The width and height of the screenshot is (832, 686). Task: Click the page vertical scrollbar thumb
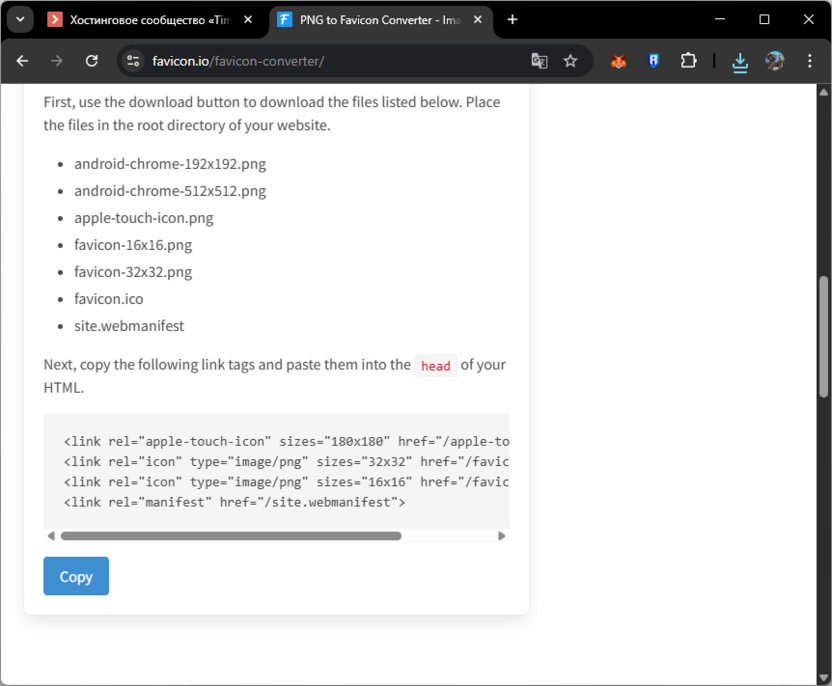click(823, 337)
